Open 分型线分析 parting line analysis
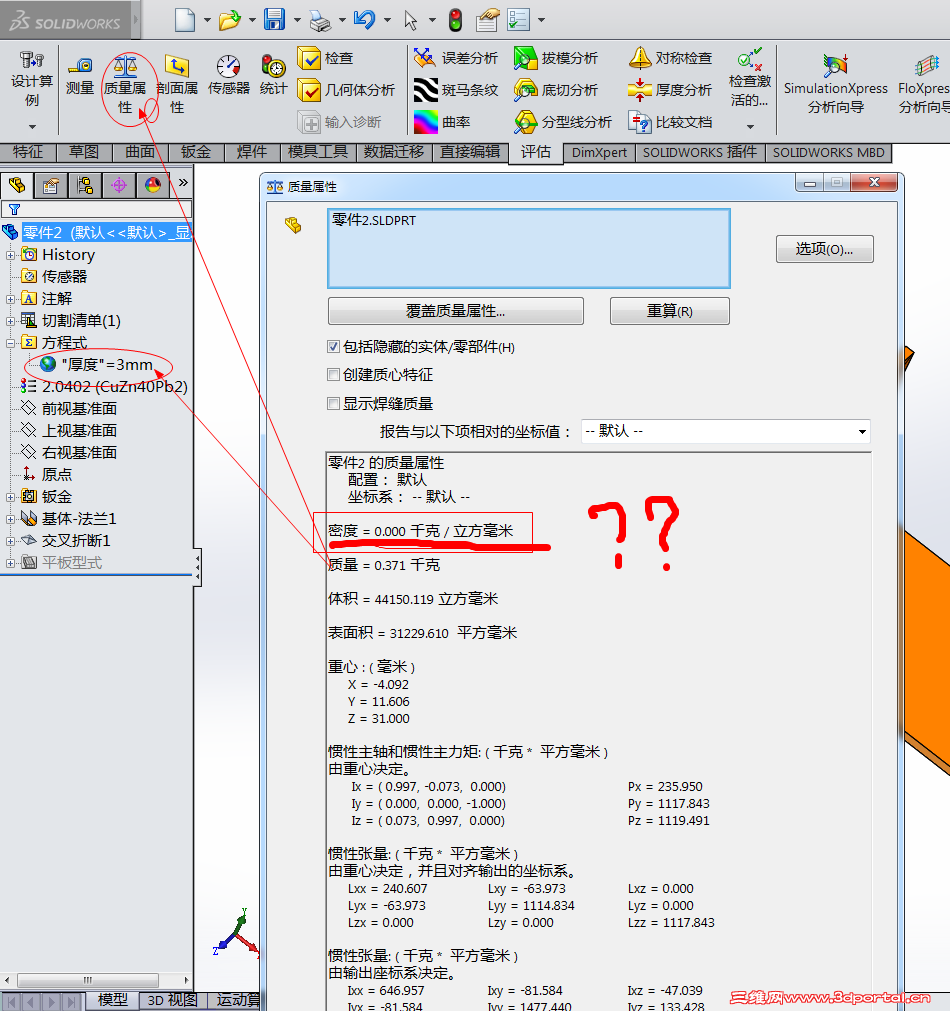 pyautogui.click(x=563, y=121)
